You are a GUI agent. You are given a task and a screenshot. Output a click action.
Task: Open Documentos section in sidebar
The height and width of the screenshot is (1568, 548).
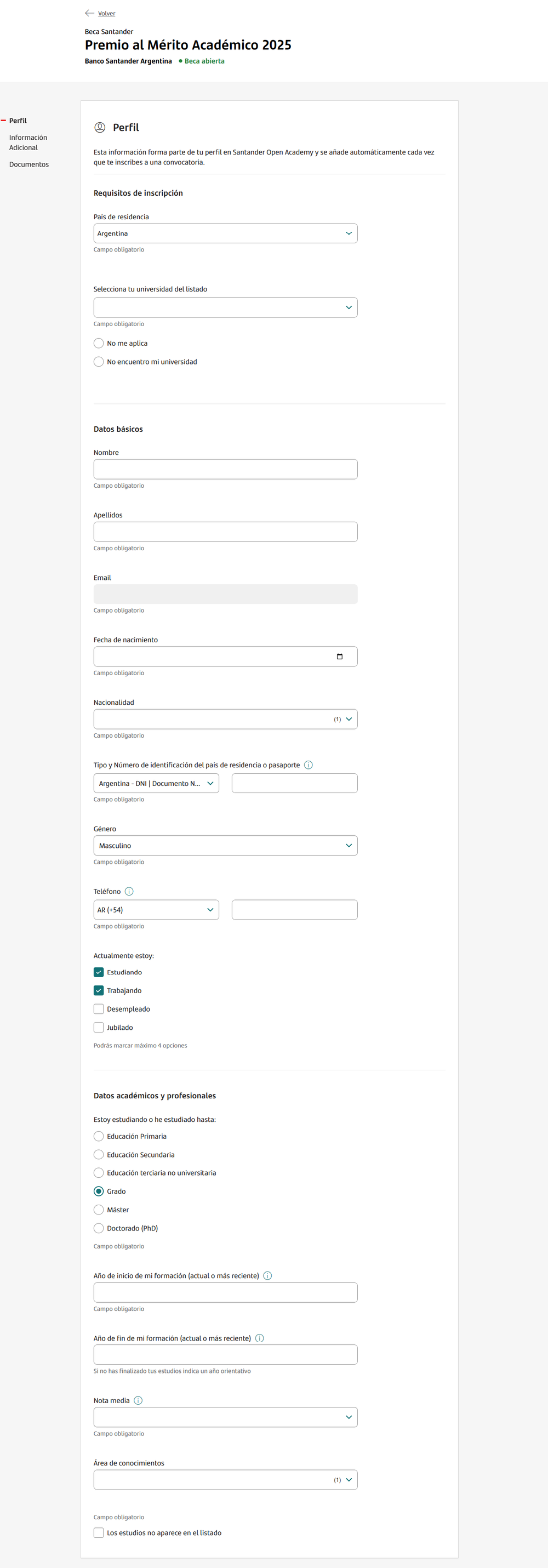[28, 164]
